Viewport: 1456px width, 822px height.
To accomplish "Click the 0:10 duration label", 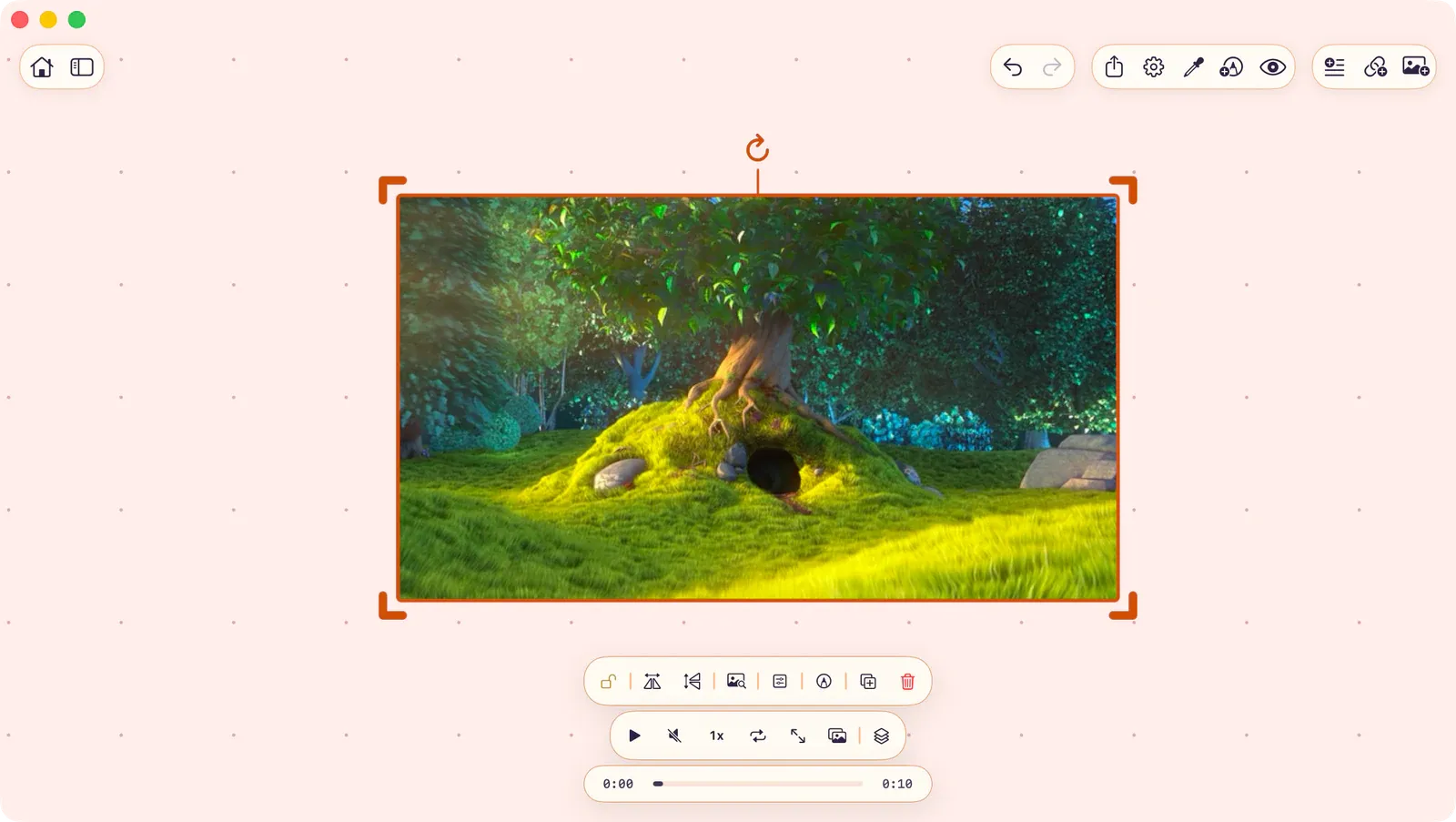I will (x=896, y=784).
